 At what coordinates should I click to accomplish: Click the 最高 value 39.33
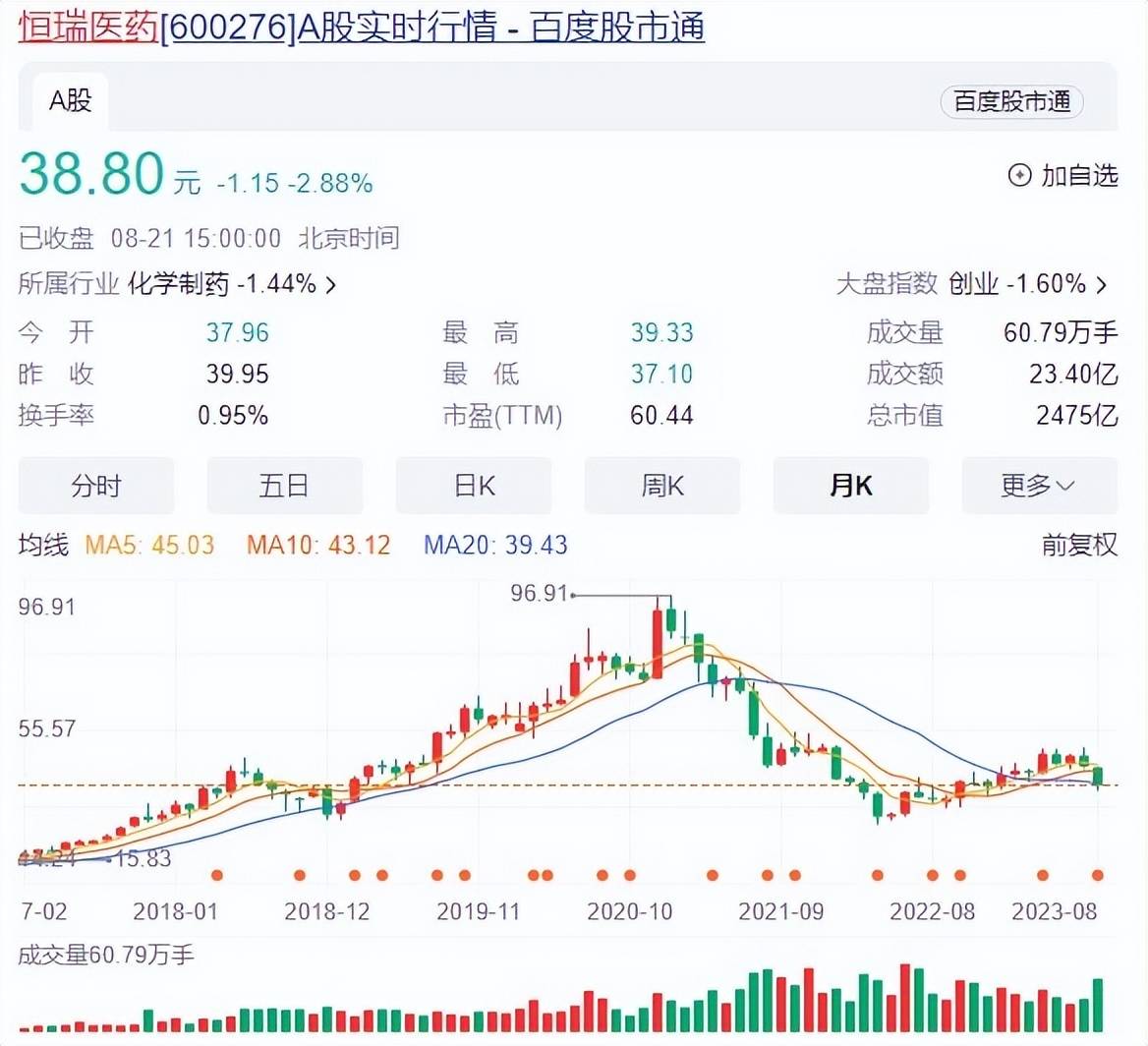point(661,333)
